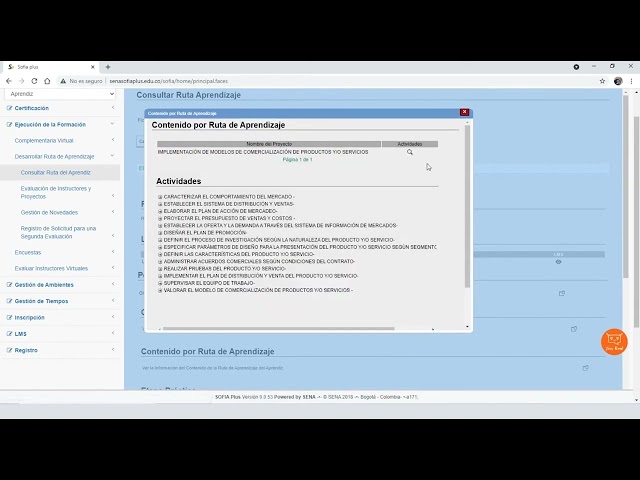Expand ESTABLECER LA OFERTA Y LA DEMANDA activity
Image resolution: width=640 pixels, height=480 pixels.
[160, 226]
